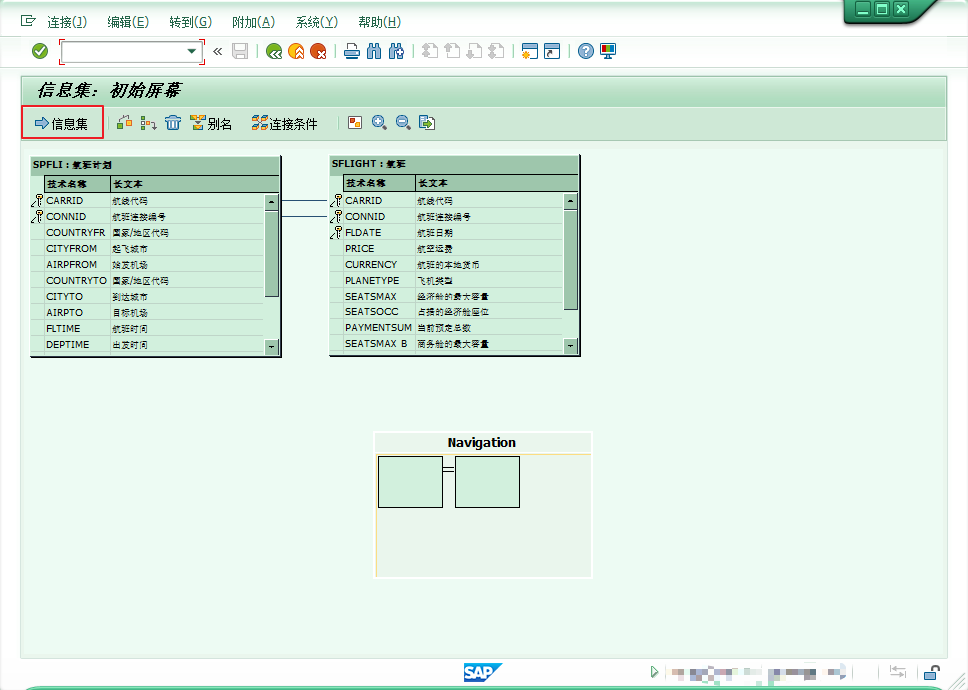
Task: Click the Zoom Out magnifier icon
Action: (x=403, y=123)
